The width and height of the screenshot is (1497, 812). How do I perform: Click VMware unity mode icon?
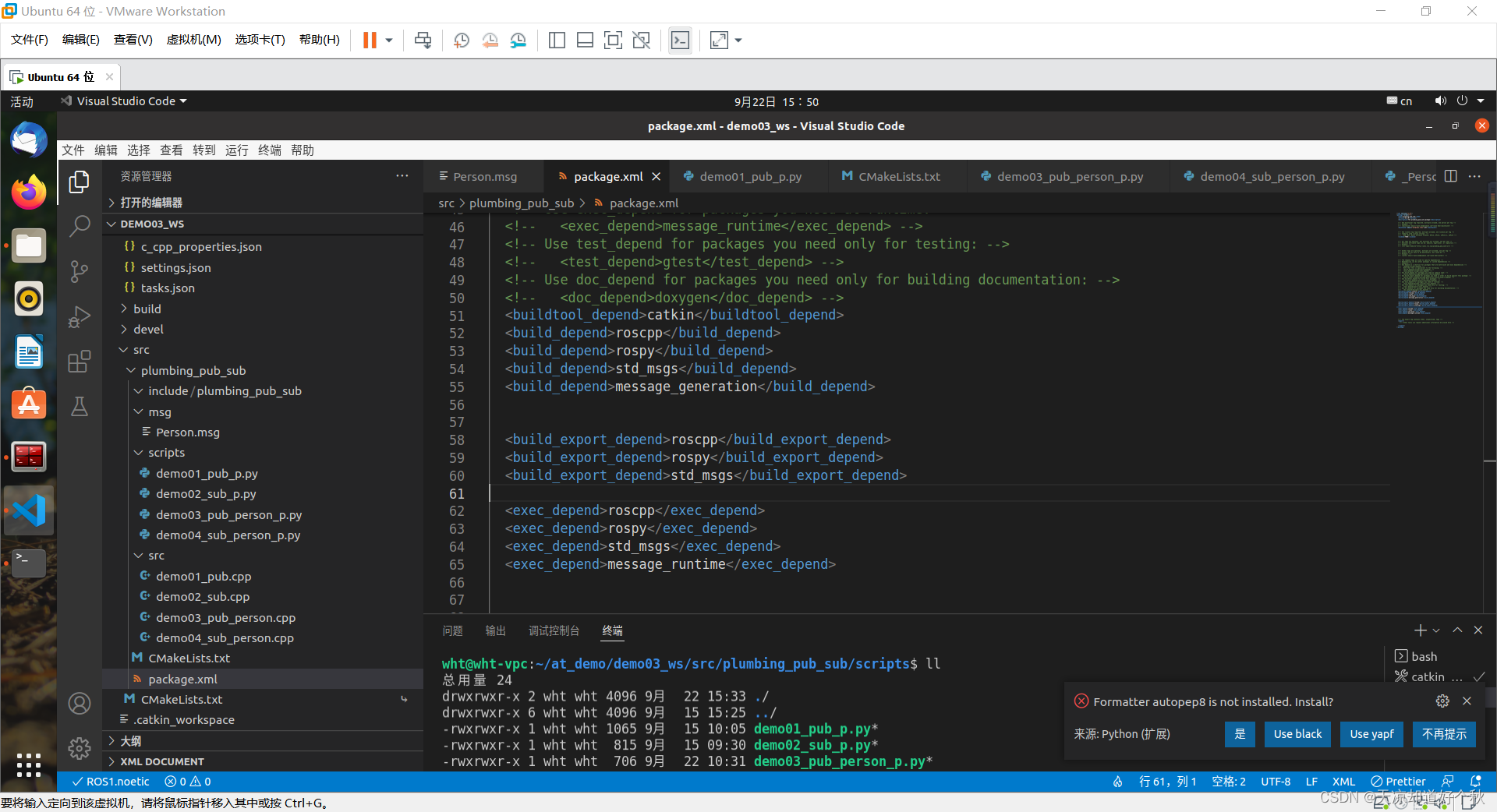point(641,41)
